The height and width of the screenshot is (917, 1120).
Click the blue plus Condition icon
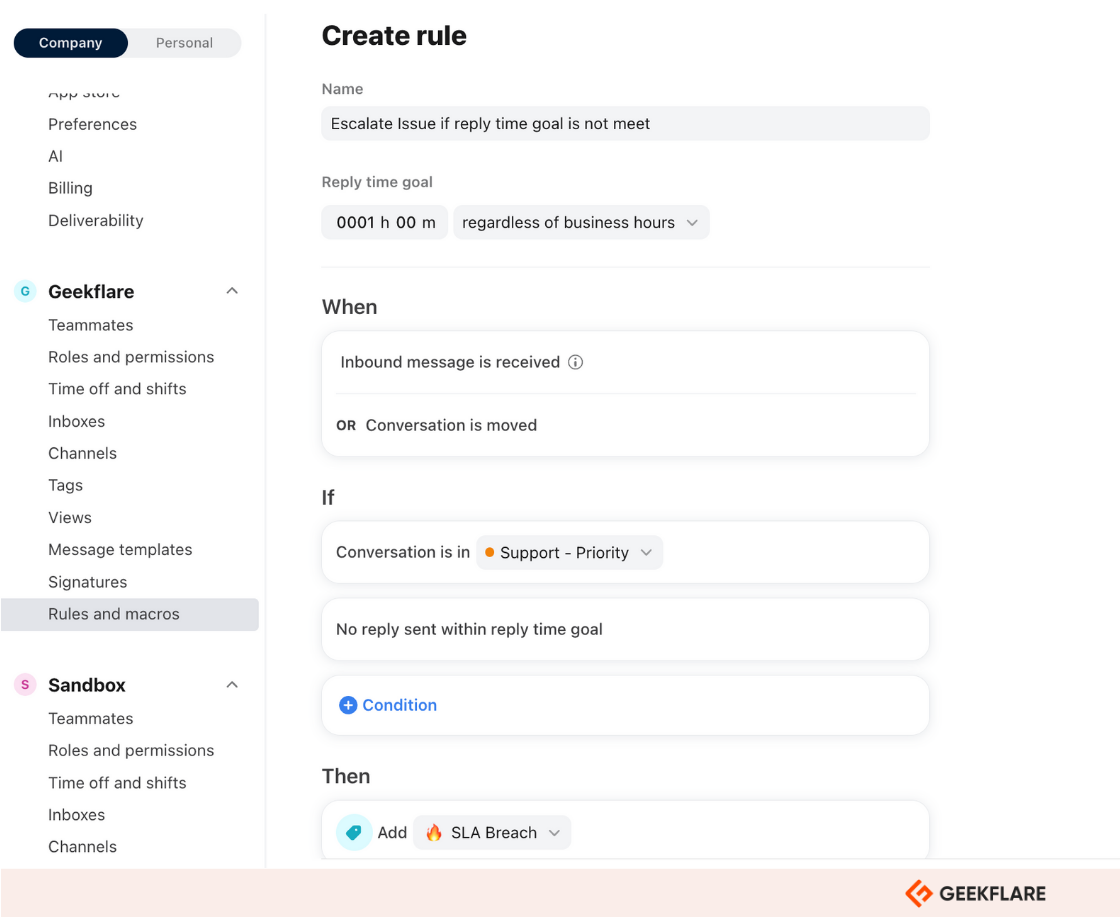348,705
